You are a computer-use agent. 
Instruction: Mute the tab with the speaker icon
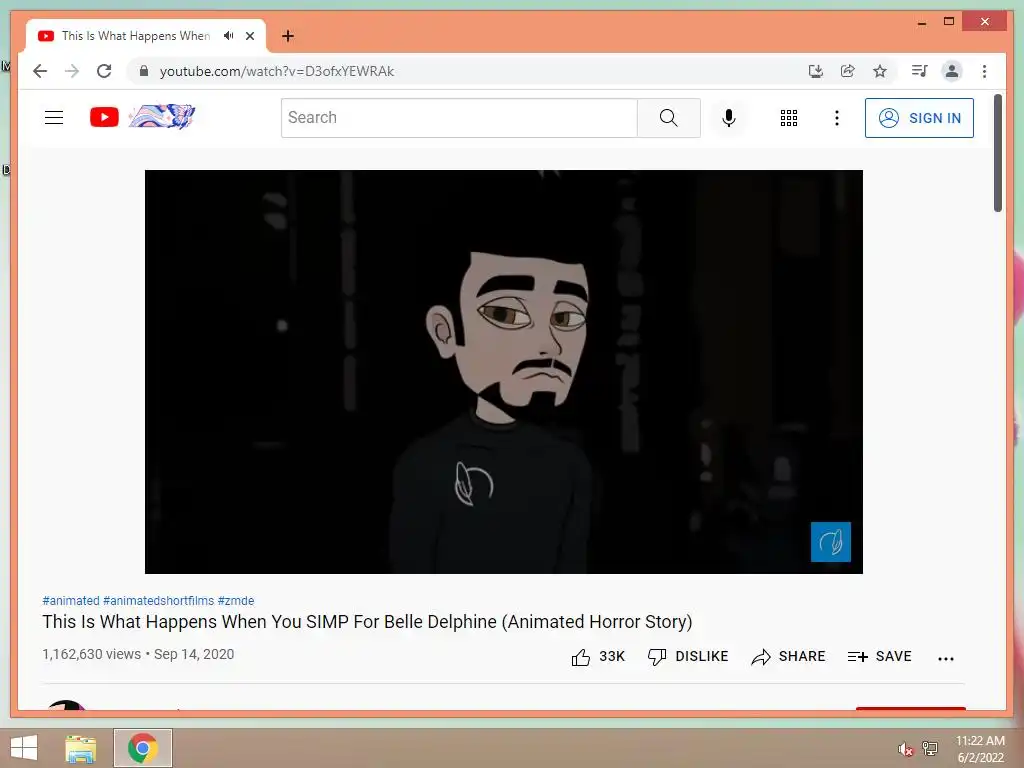pos(228,36)
